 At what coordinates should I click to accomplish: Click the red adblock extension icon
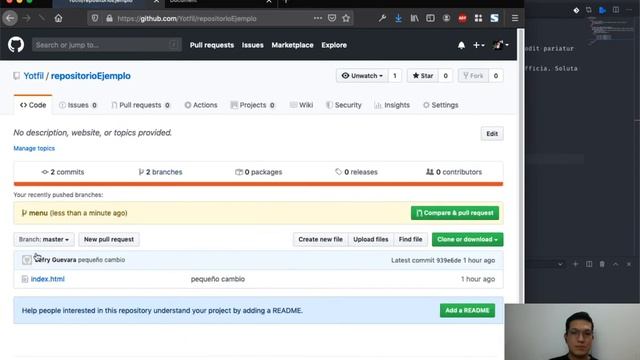point(462,18)
